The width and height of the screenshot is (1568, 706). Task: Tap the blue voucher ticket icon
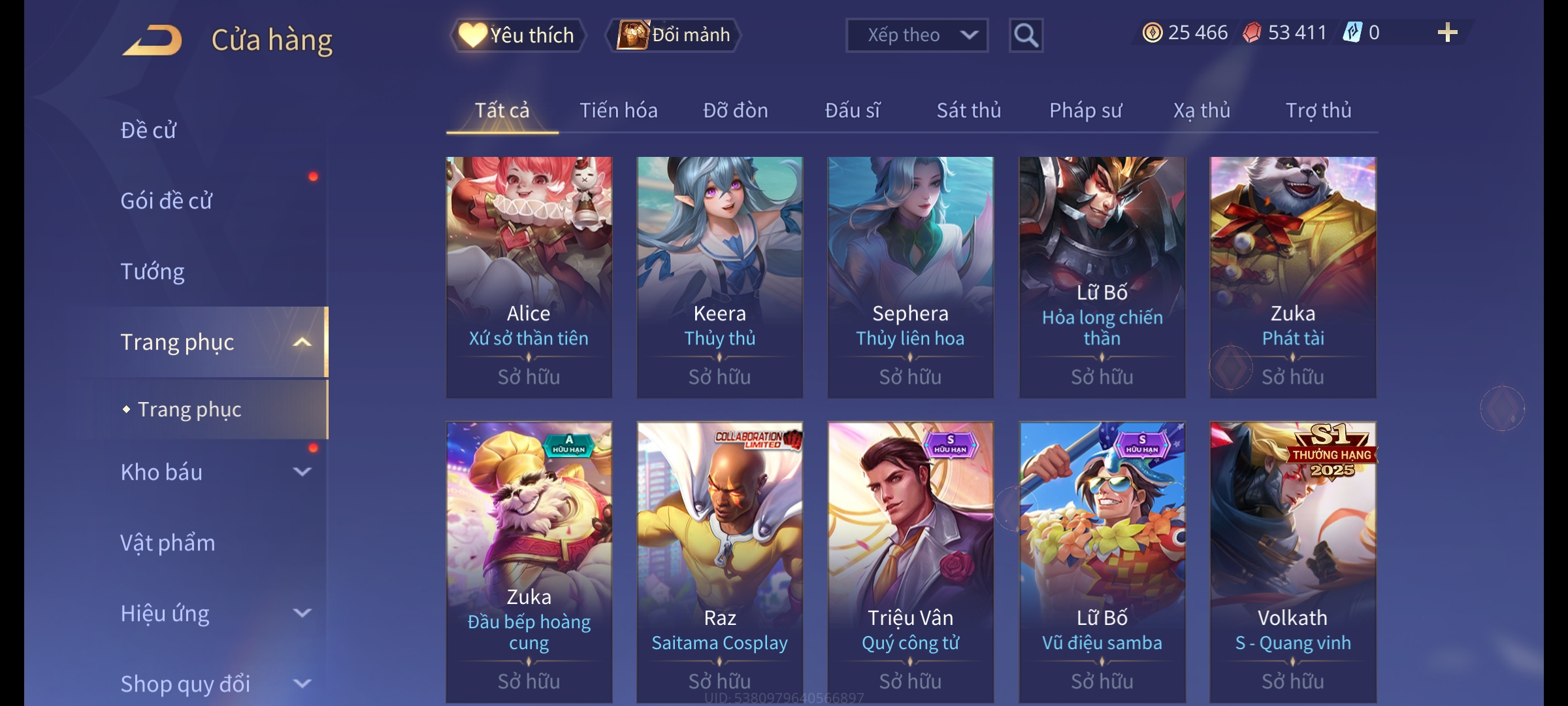[1352, 32]
